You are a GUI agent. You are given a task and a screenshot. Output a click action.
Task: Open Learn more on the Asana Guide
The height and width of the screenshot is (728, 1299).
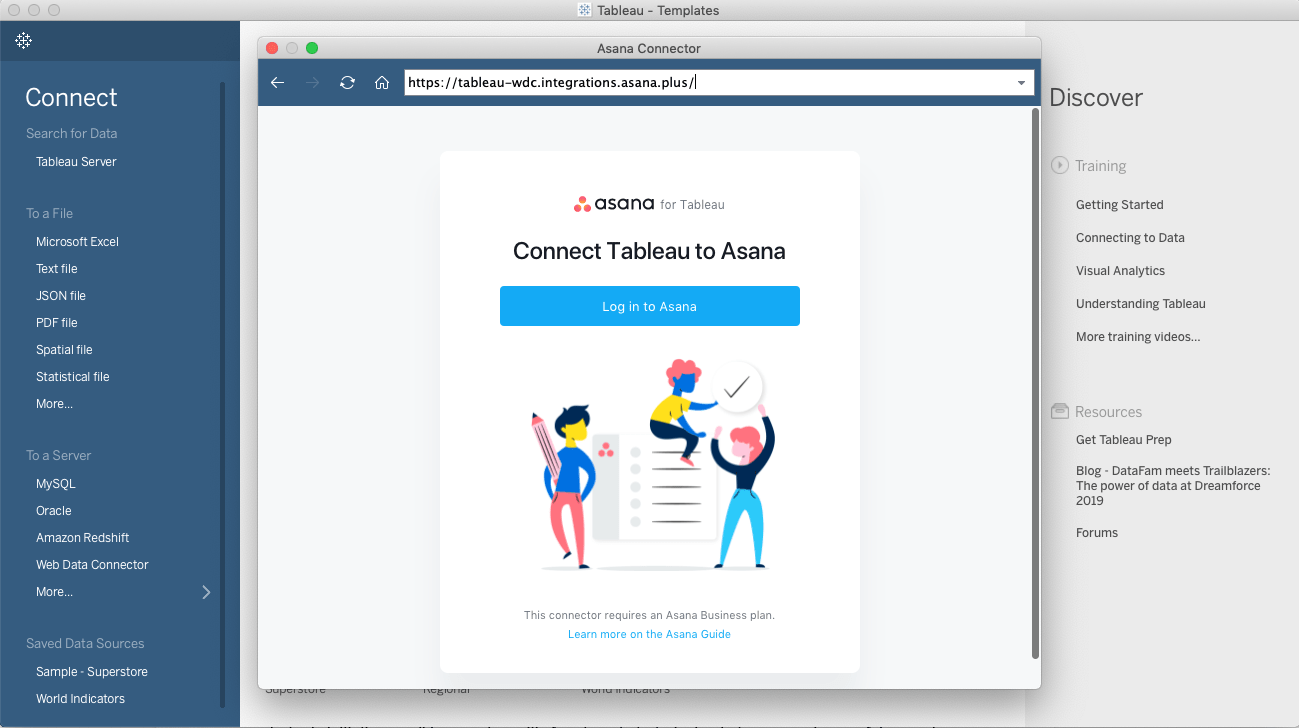coord(649,634)
